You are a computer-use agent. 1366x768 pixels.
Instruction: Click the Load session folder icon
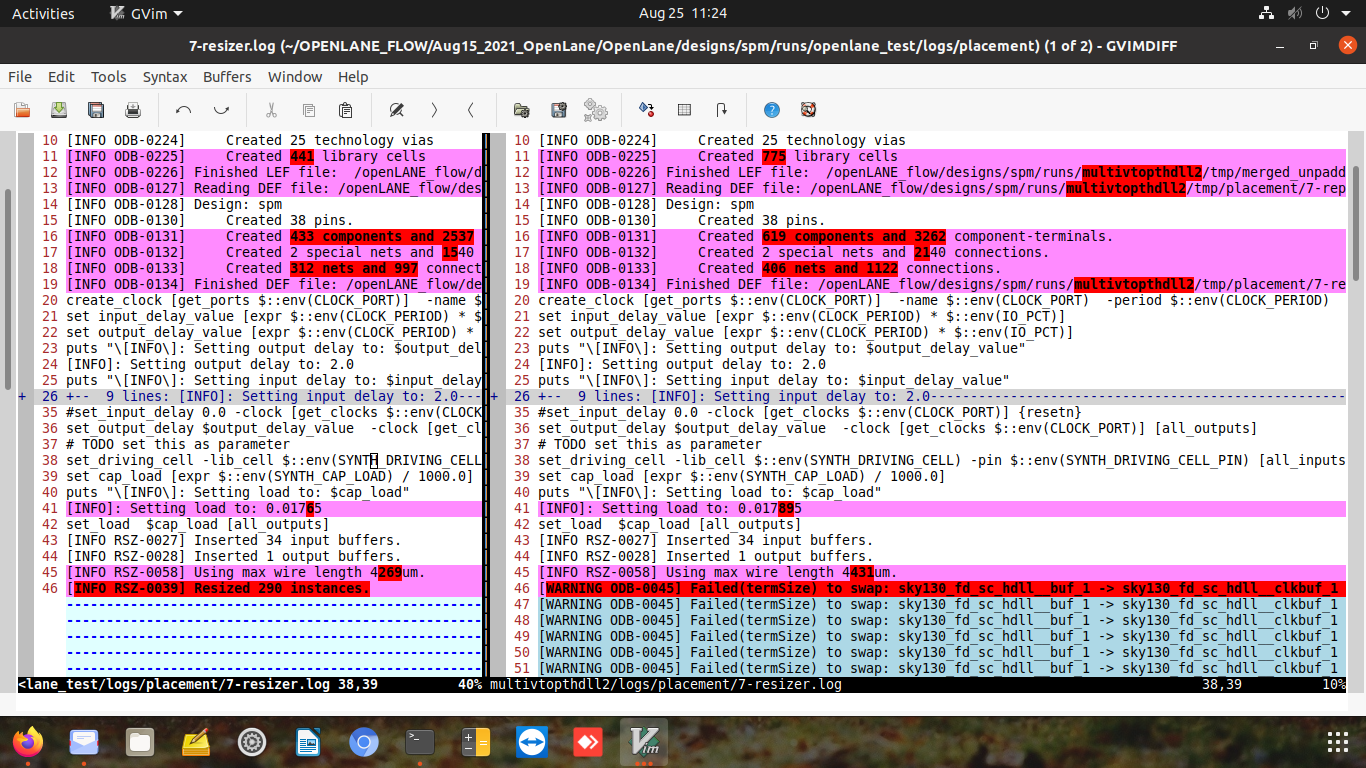coord(521,110)
